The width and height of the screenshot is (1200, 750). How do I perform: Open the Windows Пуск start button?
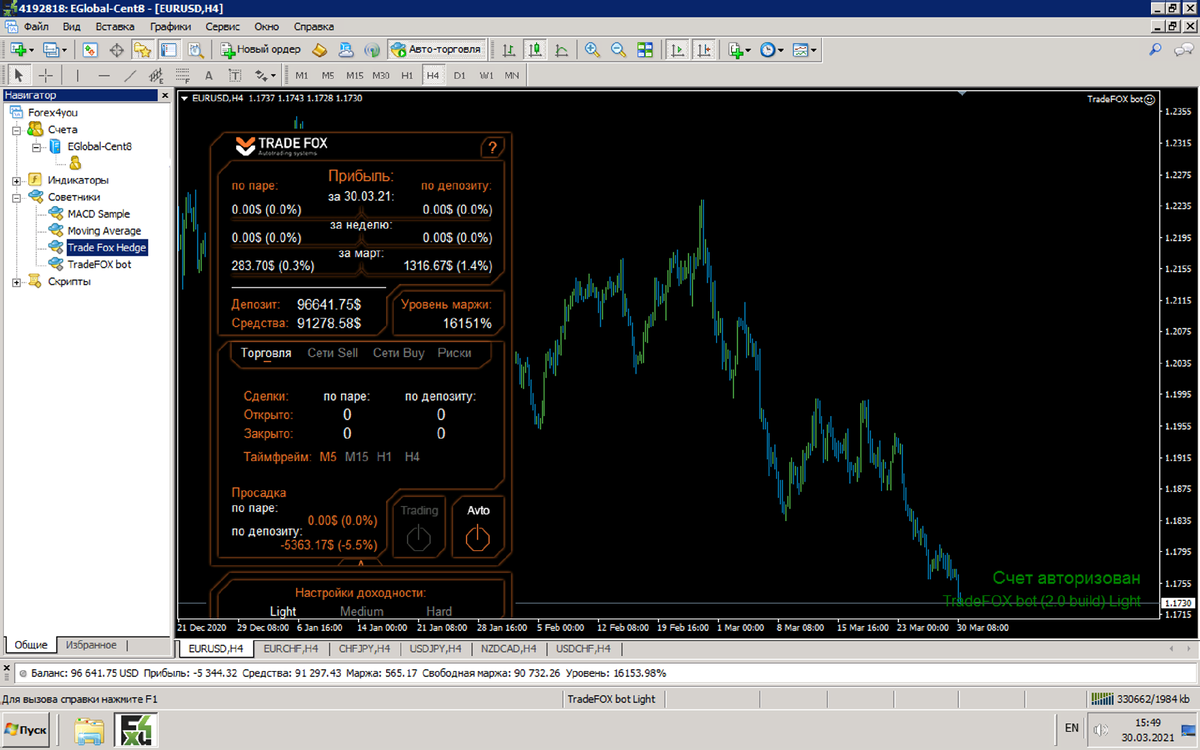pyautogui.click(x=27, y=730)
